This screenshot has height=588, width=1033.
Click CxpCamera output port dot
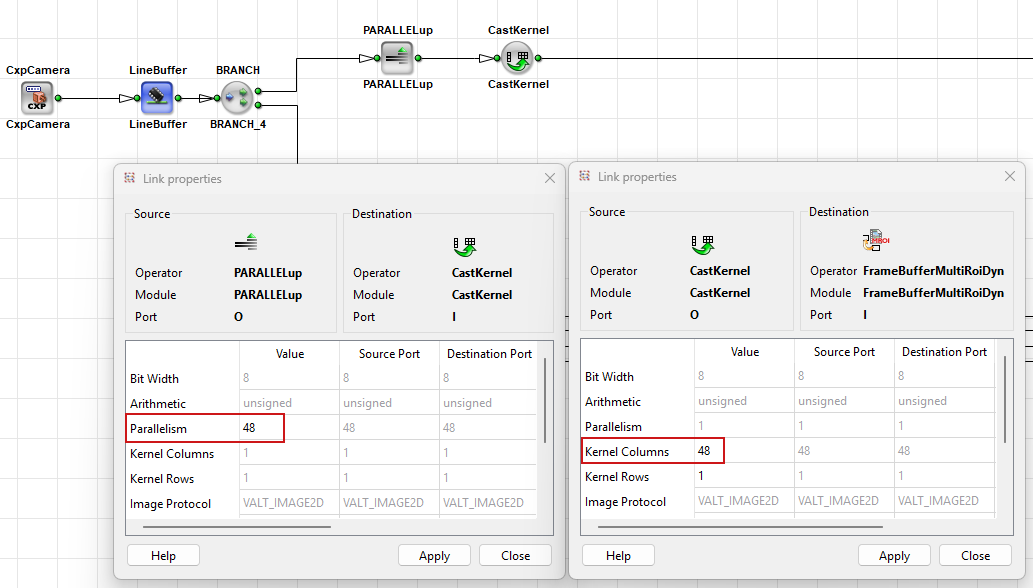(58, 98)
